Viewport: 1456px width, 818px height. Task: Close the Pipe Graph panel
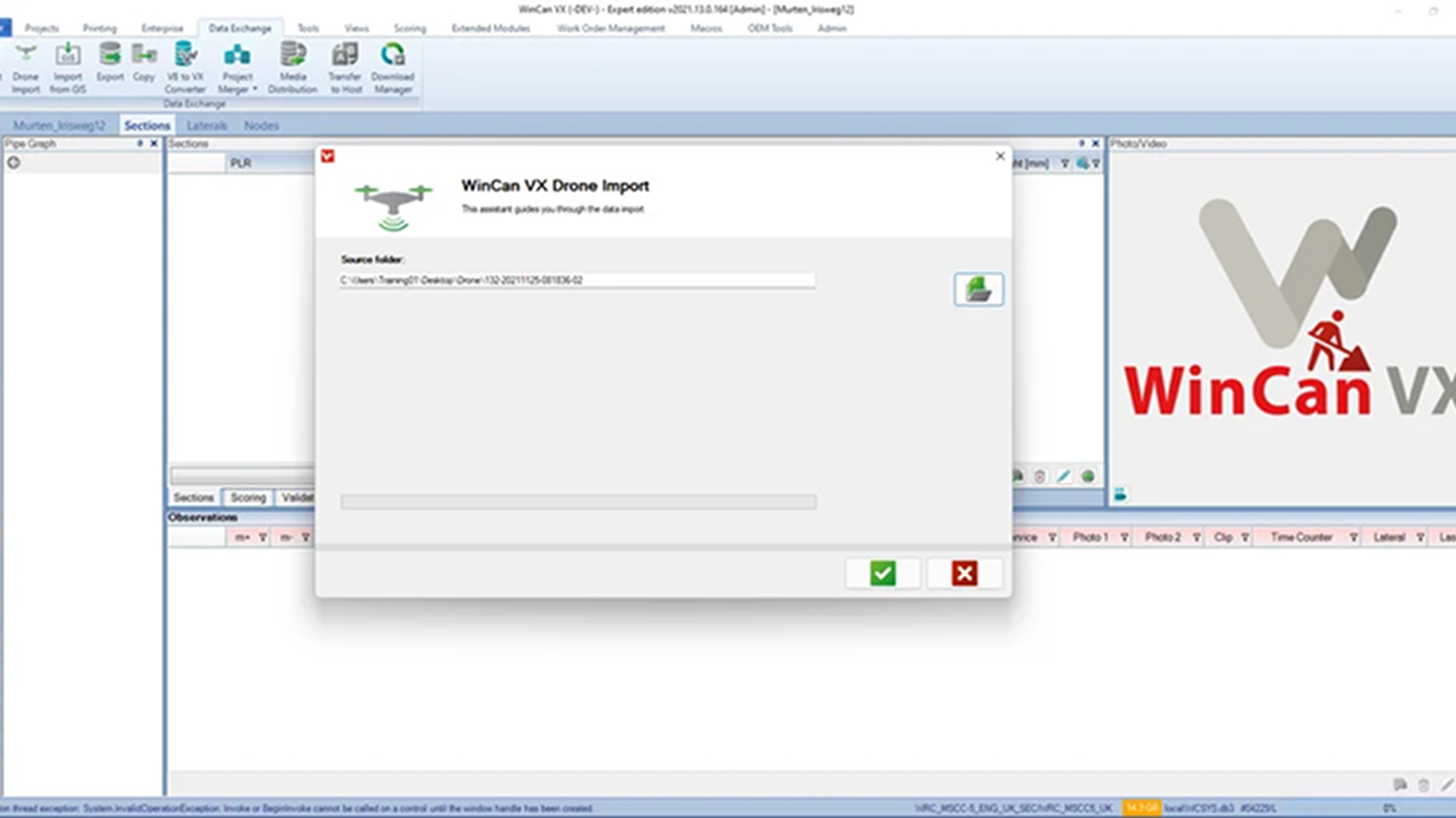tap(154, 144)
